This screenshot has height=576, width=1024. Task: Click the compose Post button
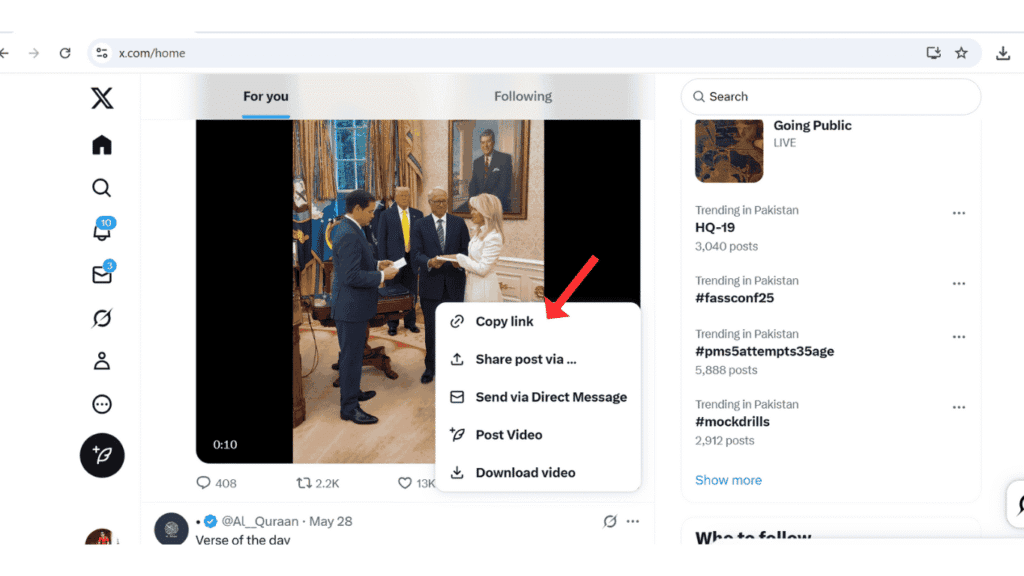pos(102,455)
